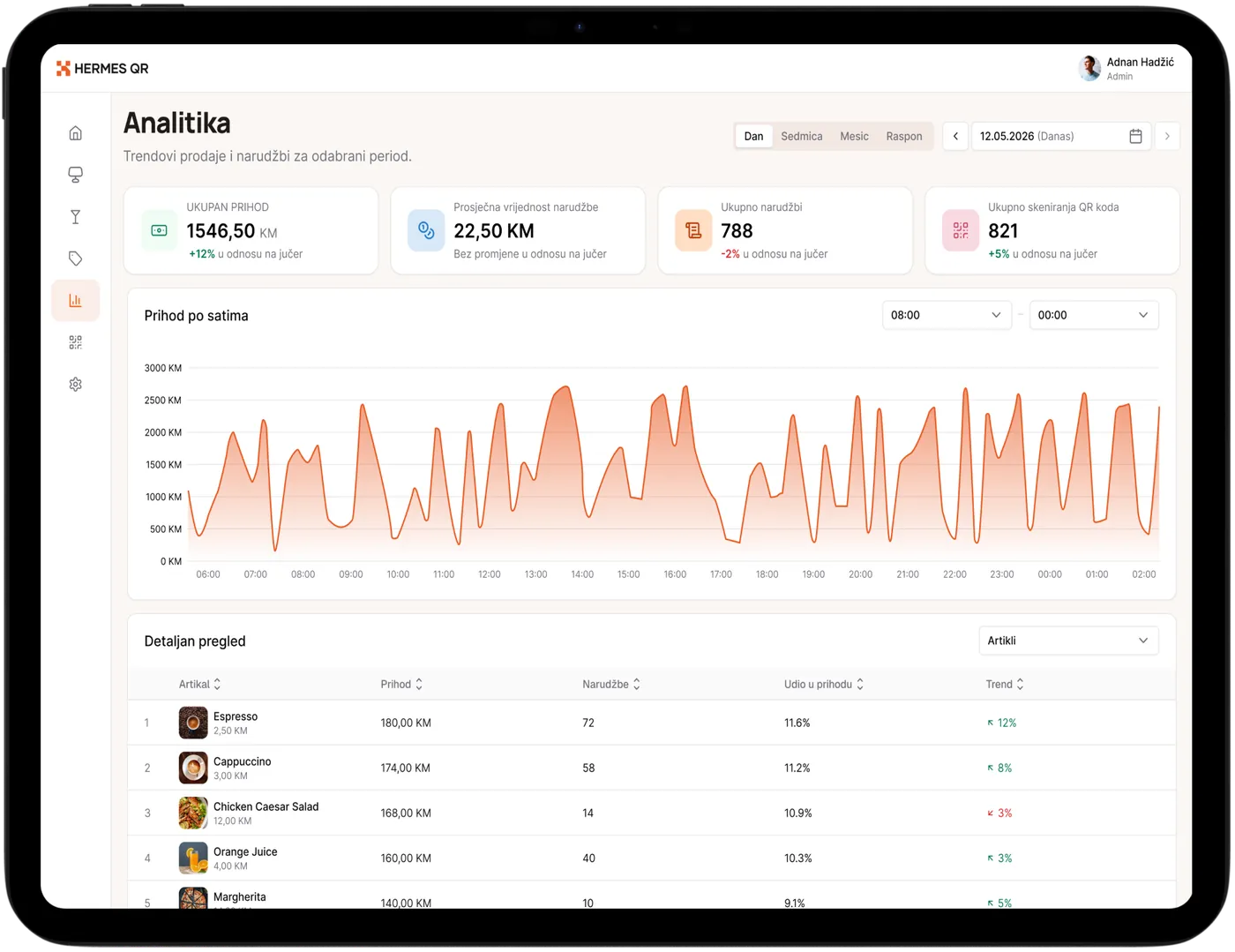Click the Chicken Caesar Salad thumbnail
Viewport: 1235px width, 952px height.
(193, 813)
